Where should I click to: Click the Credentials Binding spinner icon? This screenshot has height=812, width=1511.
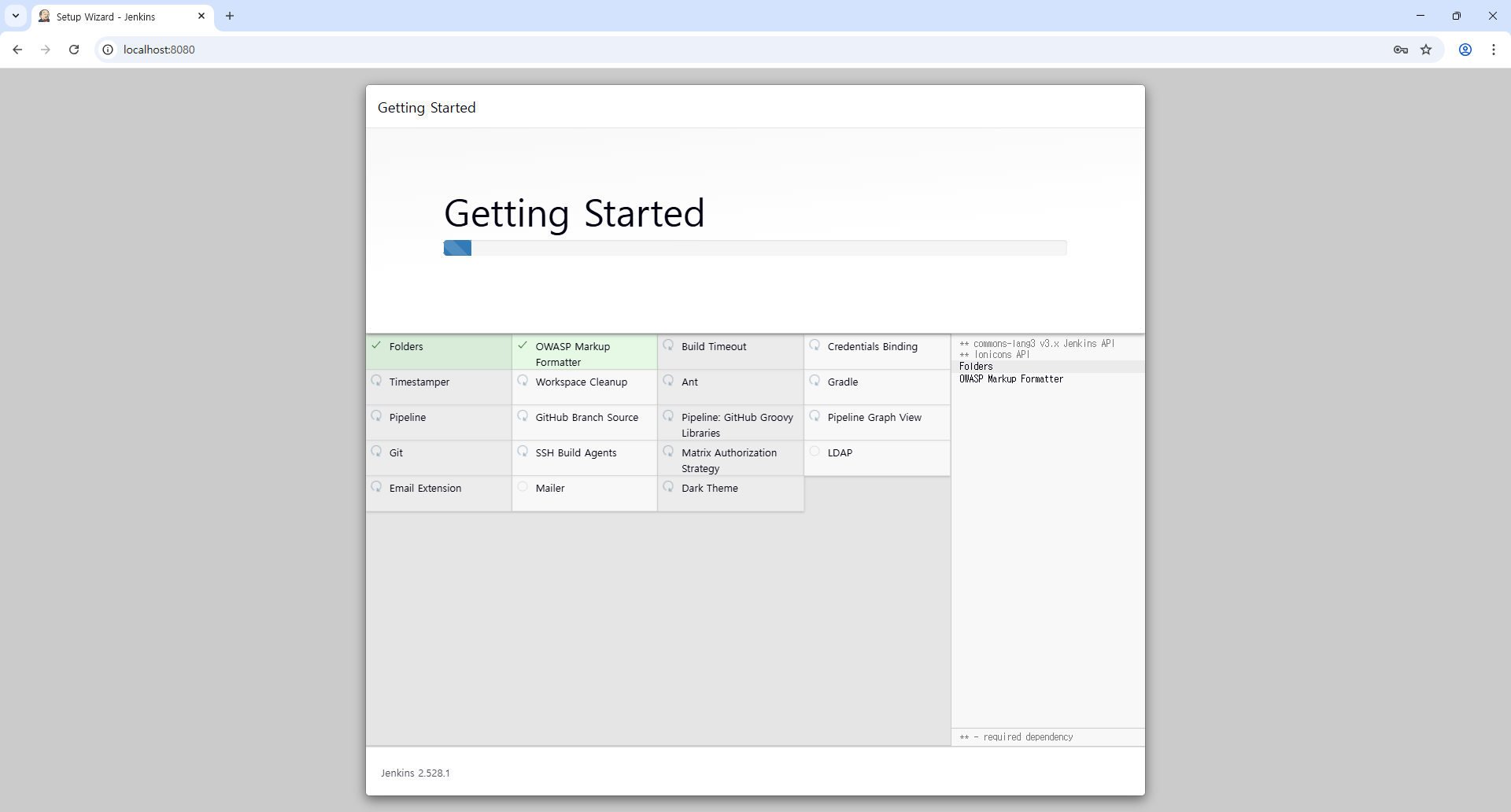815,345
